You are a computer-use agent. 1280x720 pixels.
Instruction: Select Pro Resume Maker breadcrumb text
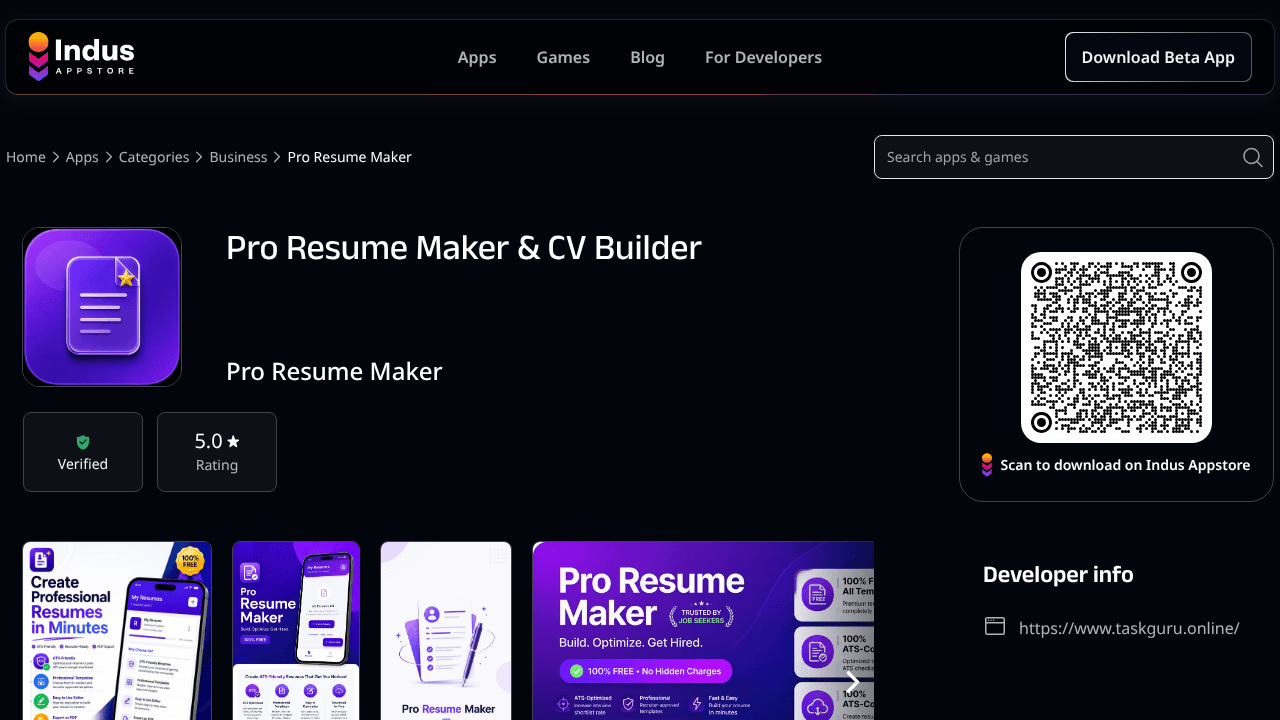(x=349, y=157)
